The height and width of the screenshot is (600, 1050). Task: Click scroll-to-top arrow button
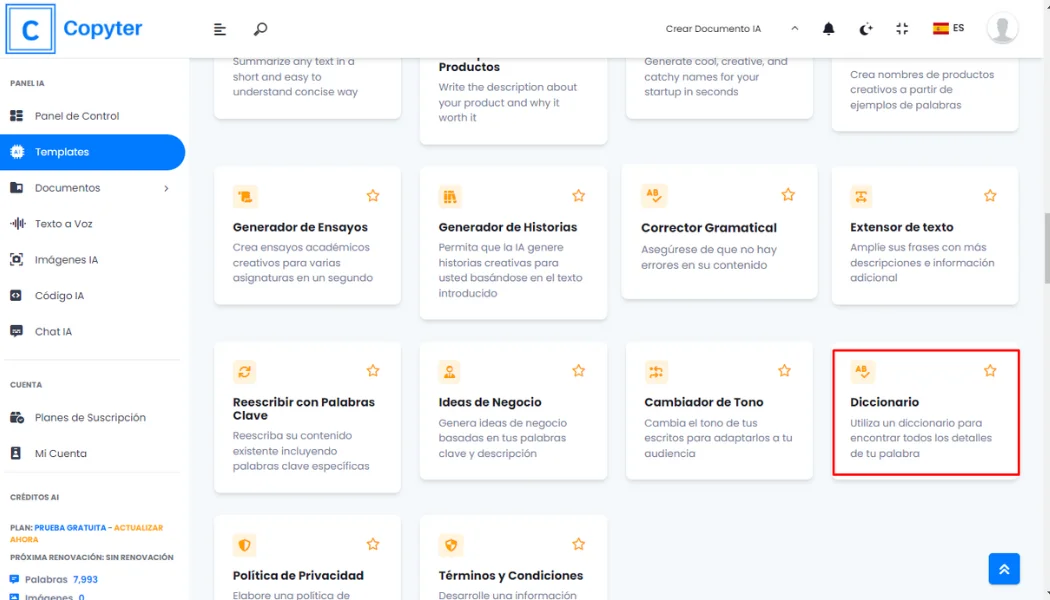pos(1004,568)
